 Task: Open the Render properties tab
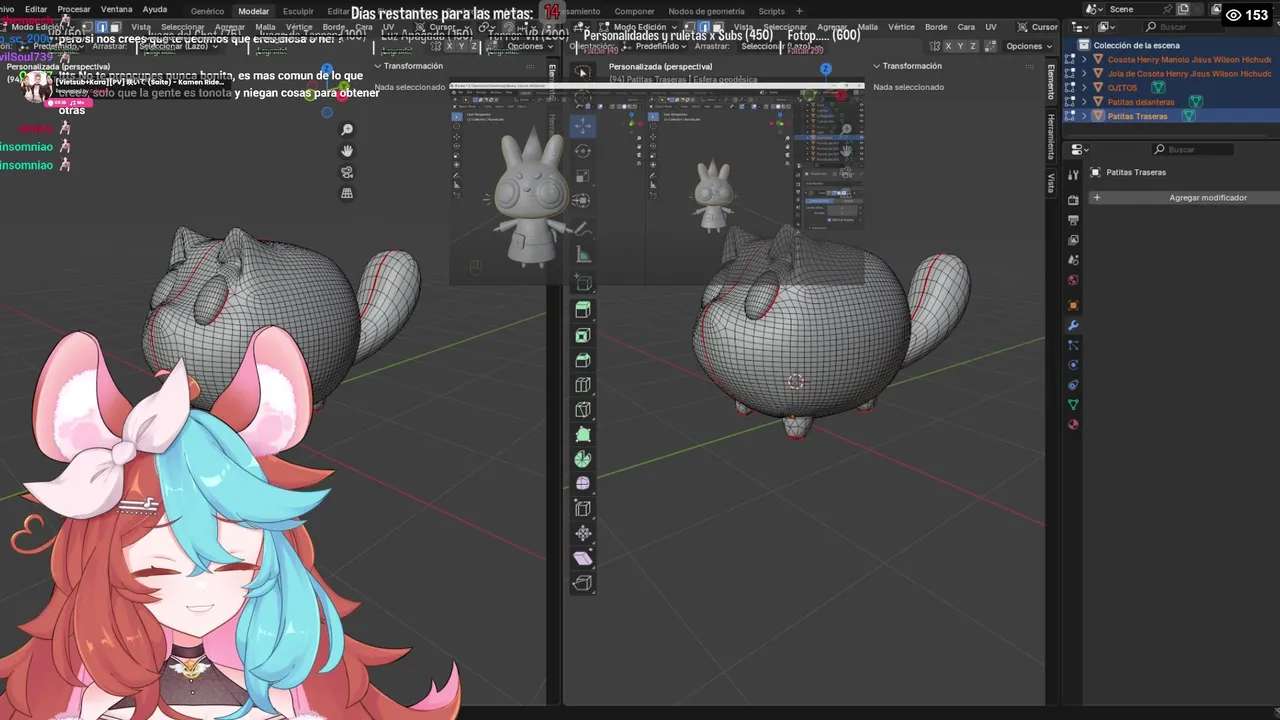point(1073,200)
